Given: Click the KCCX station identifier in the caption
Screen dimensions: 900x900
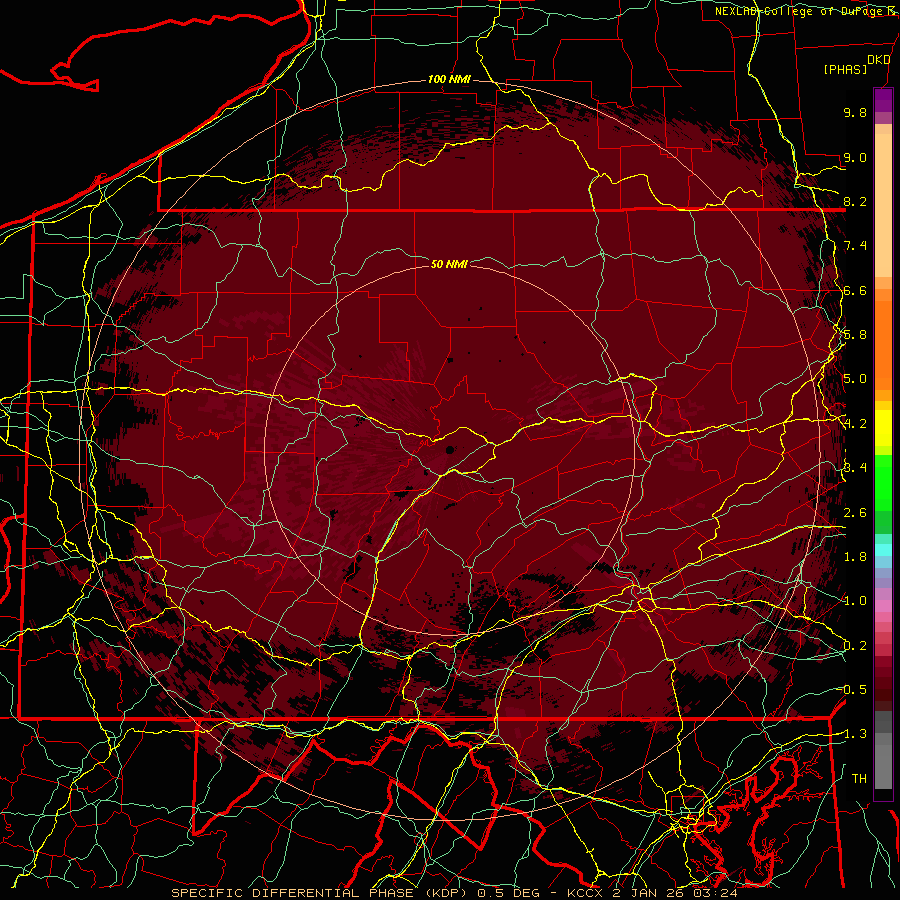Looking at the screenshot, I should click(587, 893).
